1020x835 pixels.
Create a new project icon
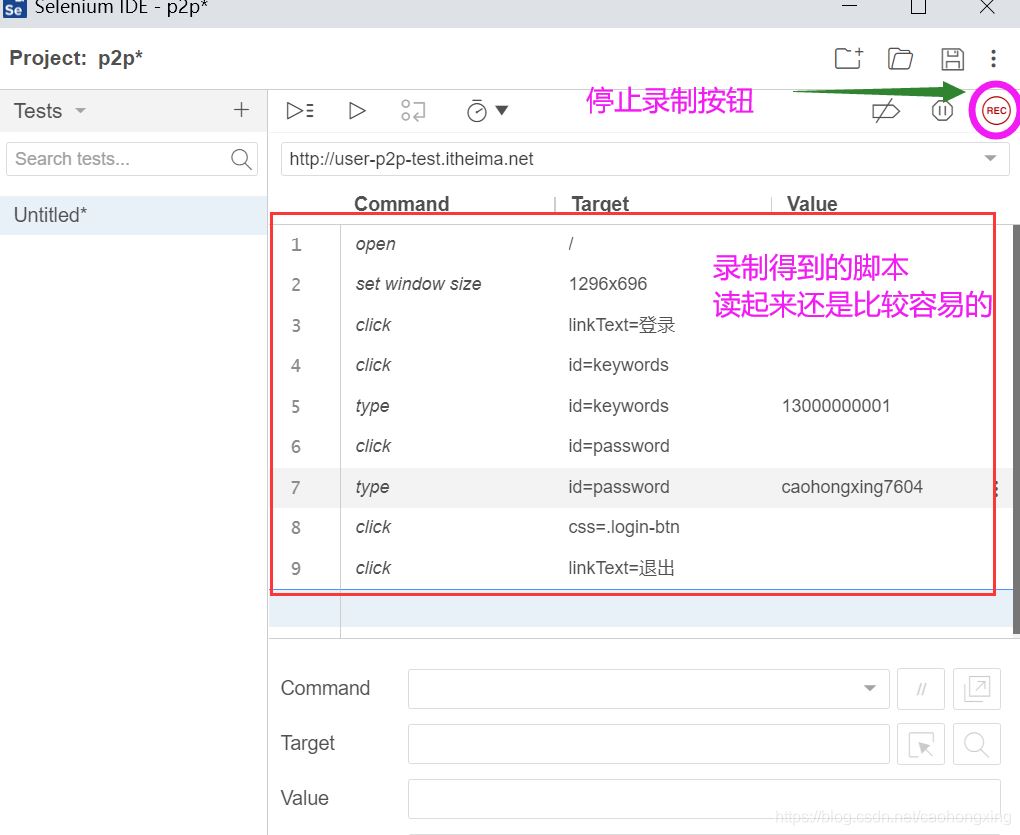point(848,59)
